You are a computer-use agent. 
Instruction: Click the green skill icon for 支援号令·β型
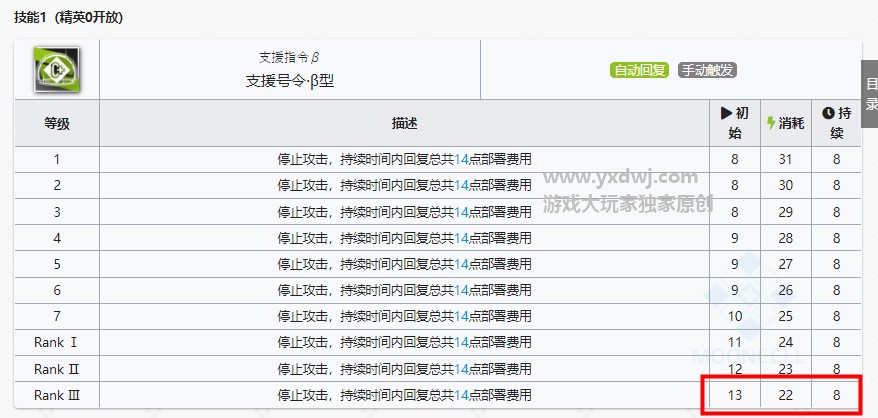click(58, 70)
